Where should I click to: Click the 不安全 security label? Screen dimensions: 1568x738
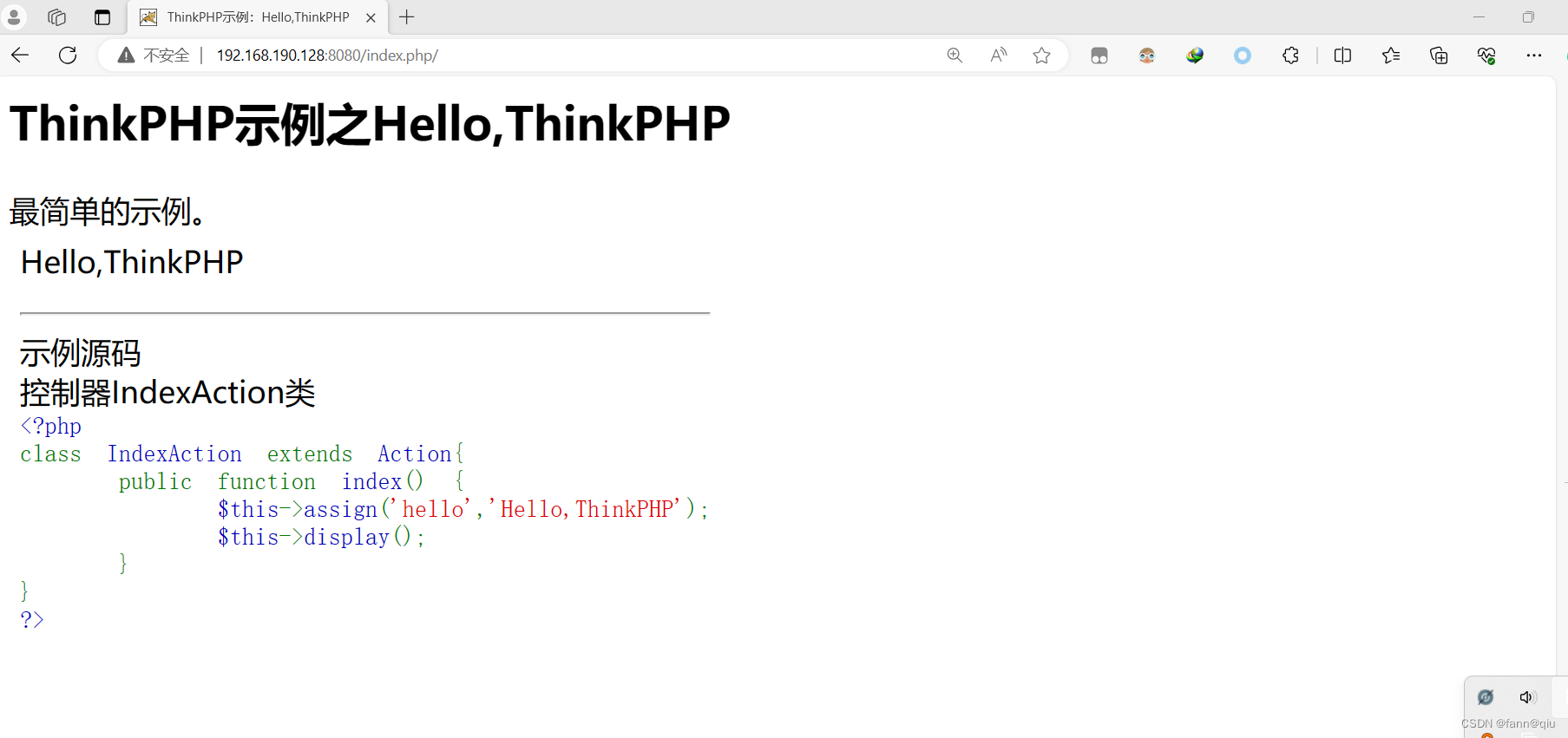pyautogui.click(x=167, y=56)
